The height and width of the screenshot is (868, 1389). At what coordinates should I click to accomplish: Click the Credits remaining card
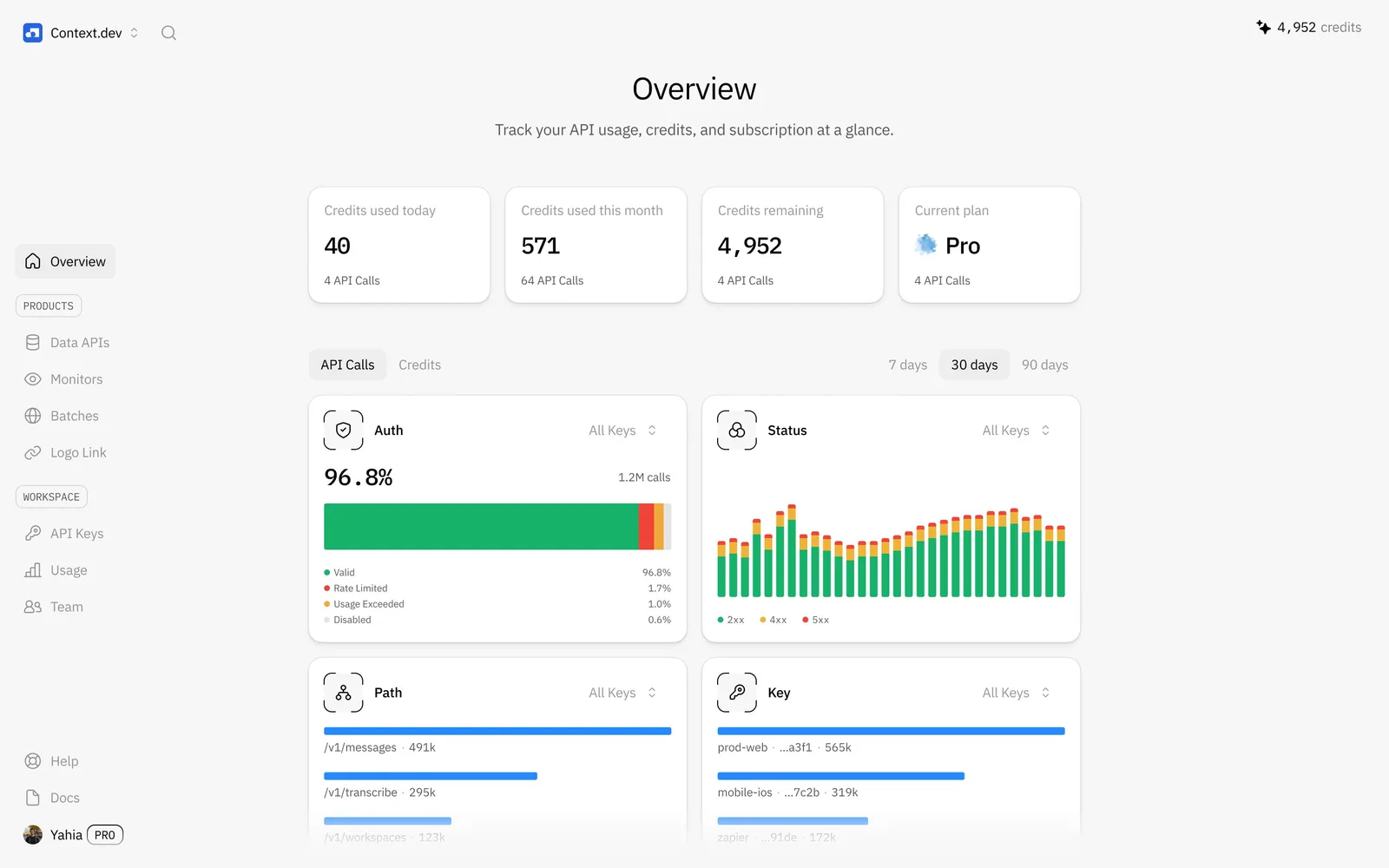coord(793,245)
